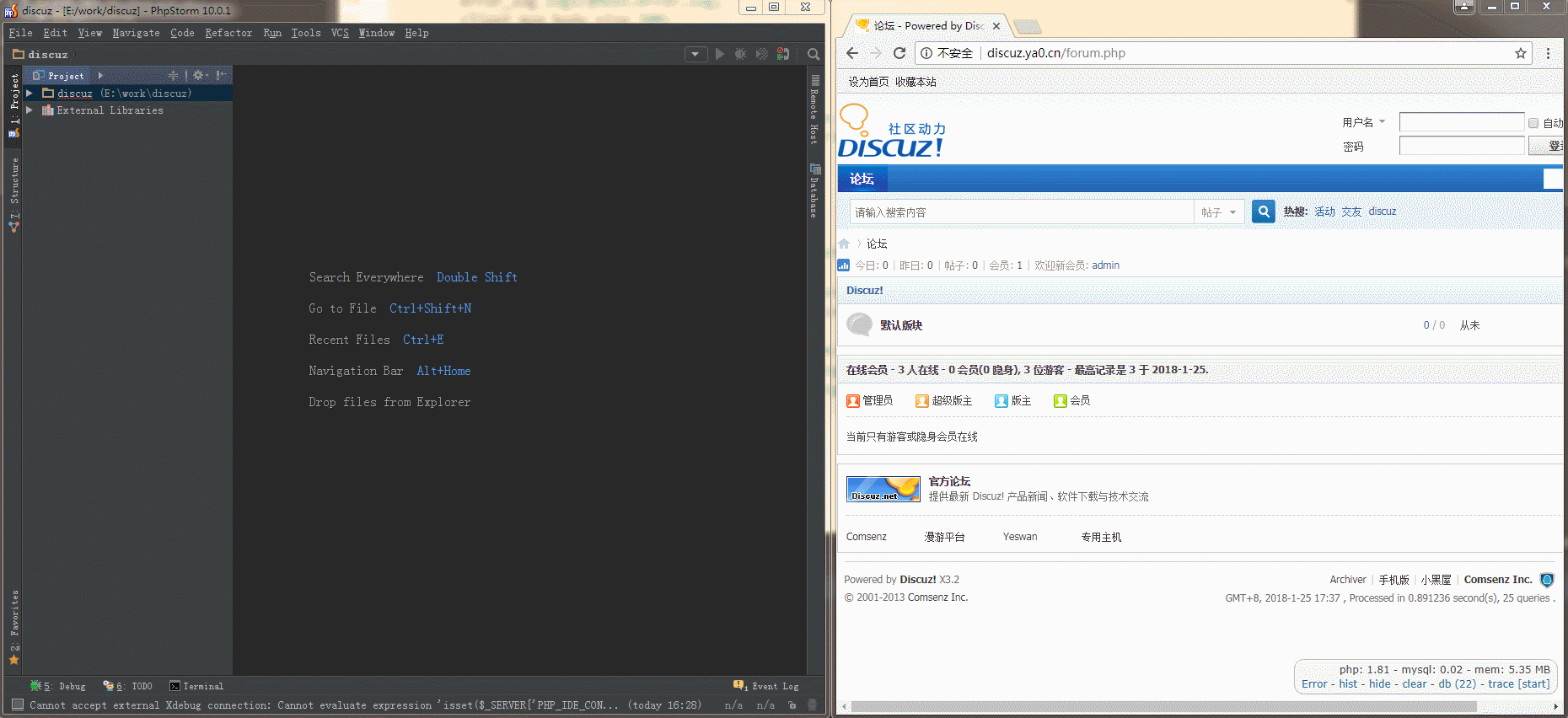This screenshot has height=718, width=1568.
Task: Hide the Project tool window with the pin icon
Action: (x=221, y=76)
